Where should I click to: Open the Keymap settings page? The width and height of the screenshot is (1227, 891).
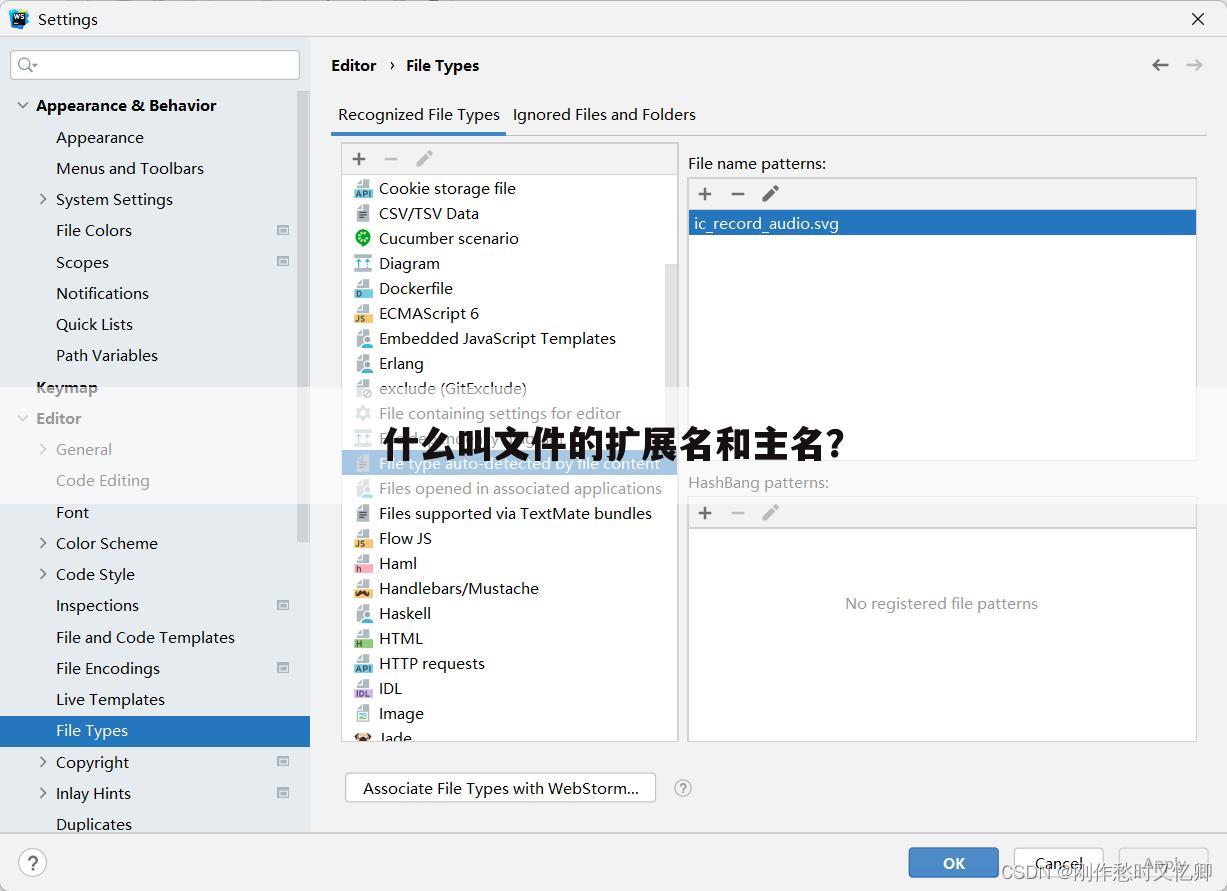click(x=67, y=387)
